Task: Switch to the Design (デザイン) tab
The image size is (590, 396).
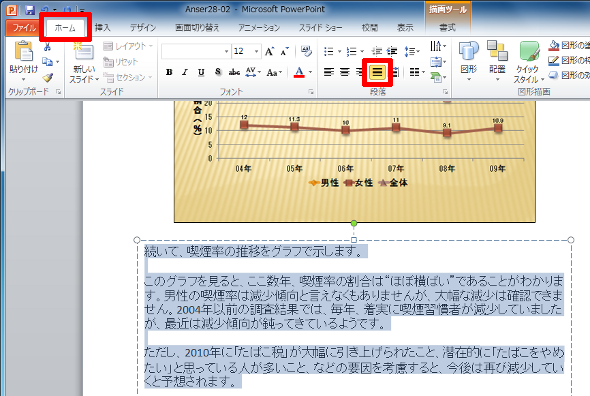Action: click(143, 27)
